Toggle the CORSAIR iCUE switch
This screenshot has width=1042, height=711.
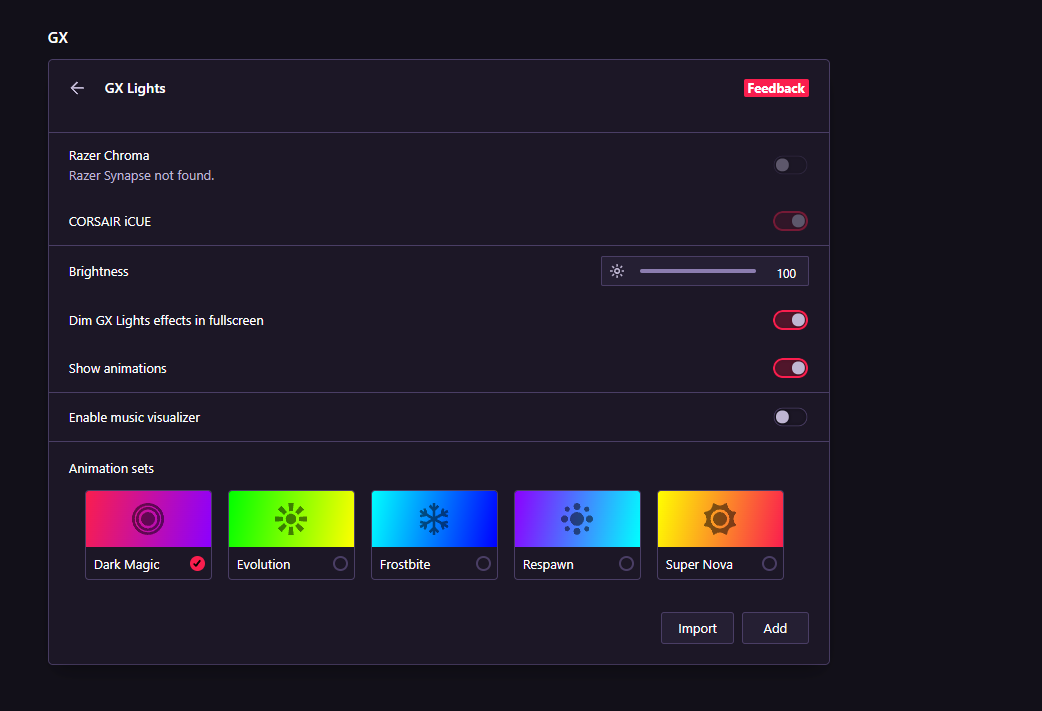(x=790, y=221)
